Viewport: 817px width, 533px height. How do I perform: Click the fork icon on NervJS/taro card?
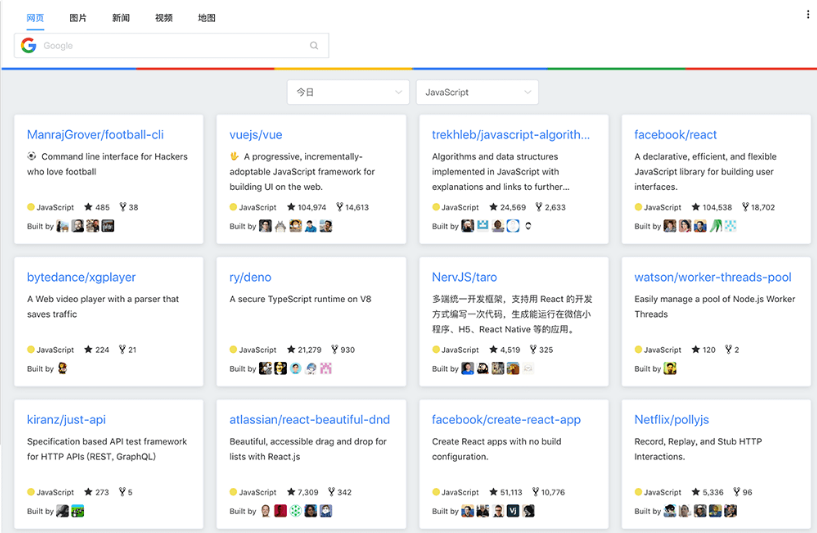[x=533, y=350]
